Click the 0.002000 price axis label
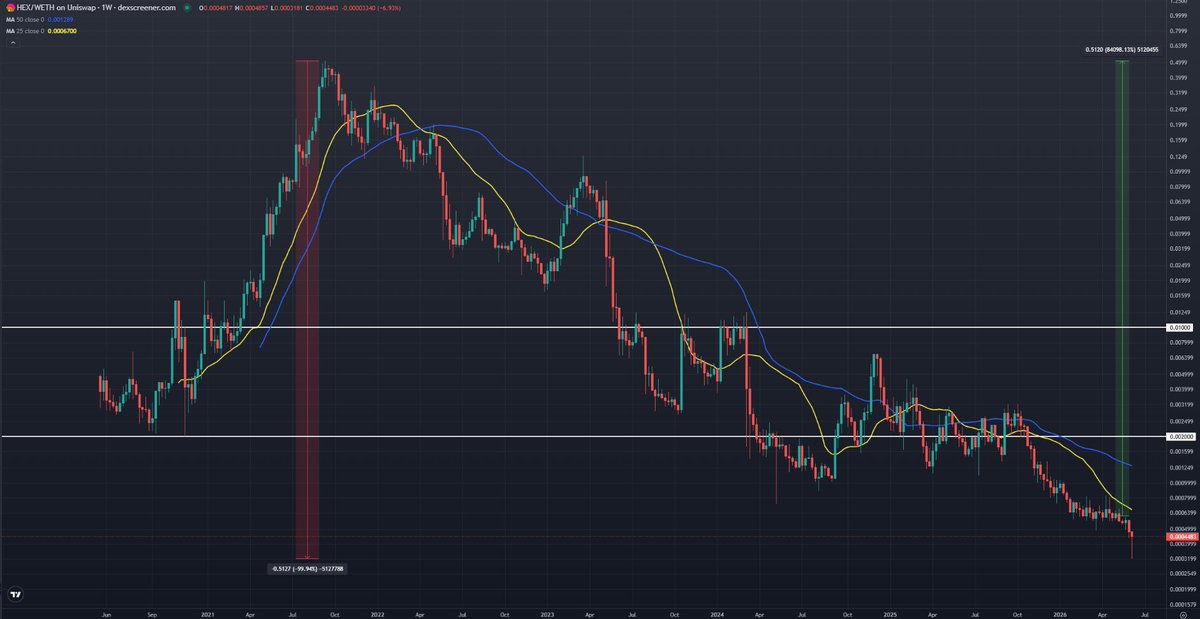1200x619 pixels. tap(1180, 437)
